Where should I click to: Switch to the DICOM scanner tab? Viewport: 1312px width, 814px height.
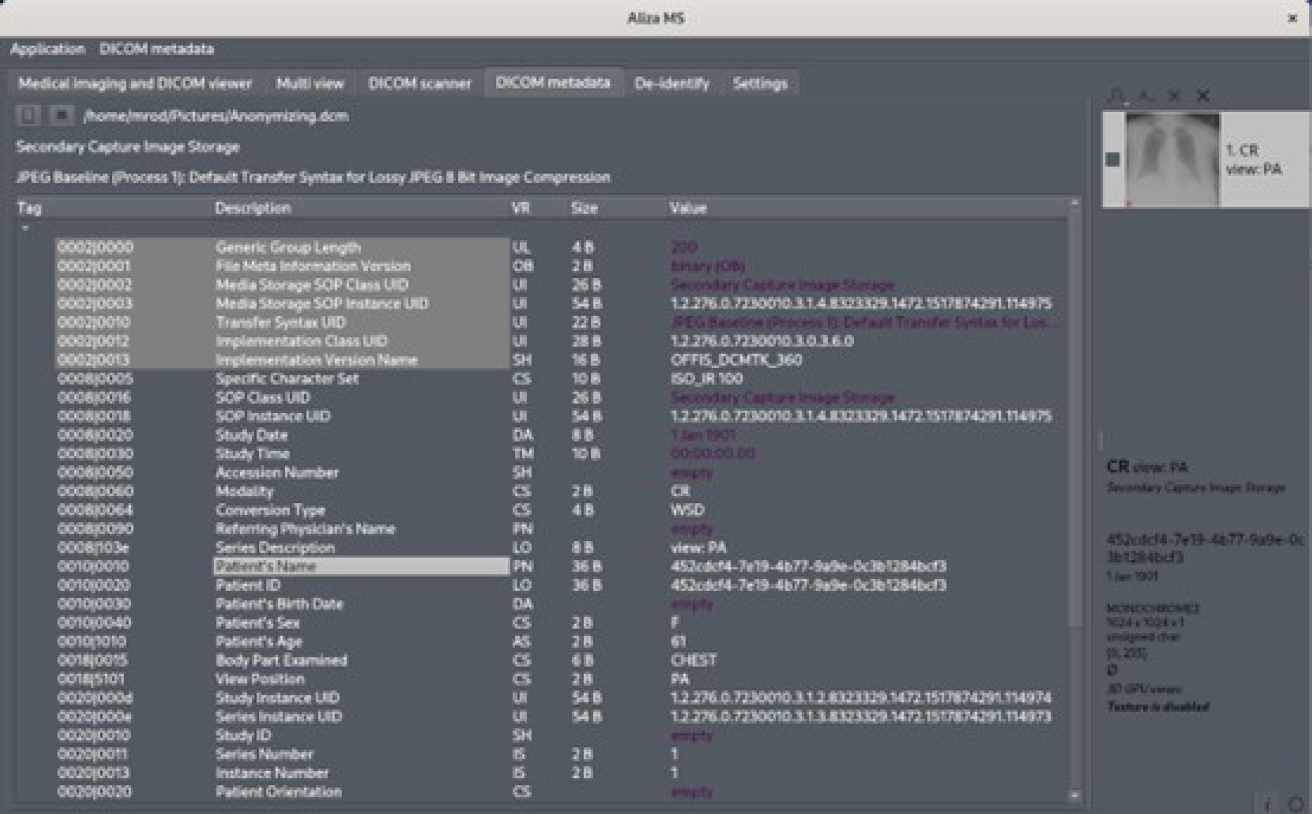pyautogui.click(x=419, y=84)
